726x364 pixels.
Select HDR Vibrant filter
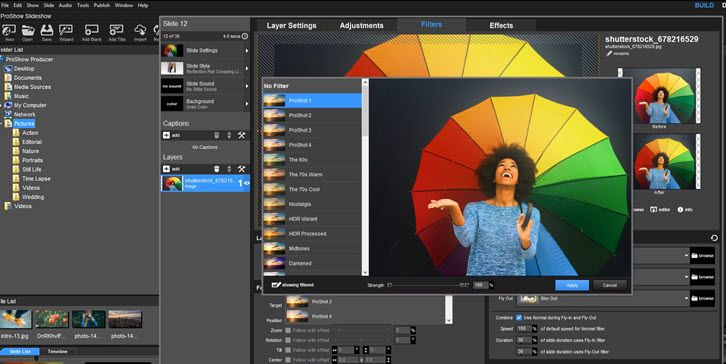click(x=312, y=219)
